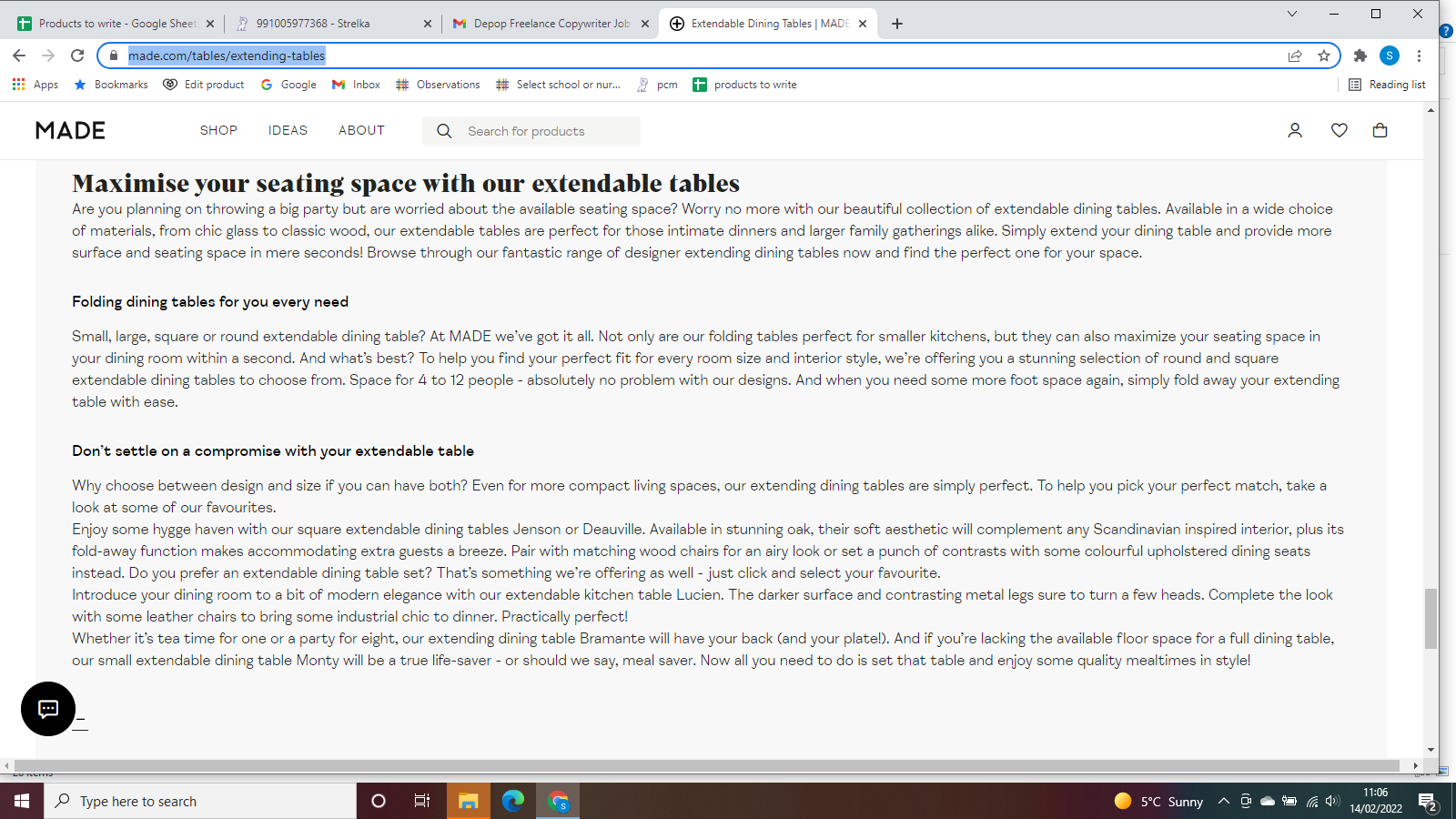
Task: Open the site security padlock icon
Action: [x=114, y=56]
